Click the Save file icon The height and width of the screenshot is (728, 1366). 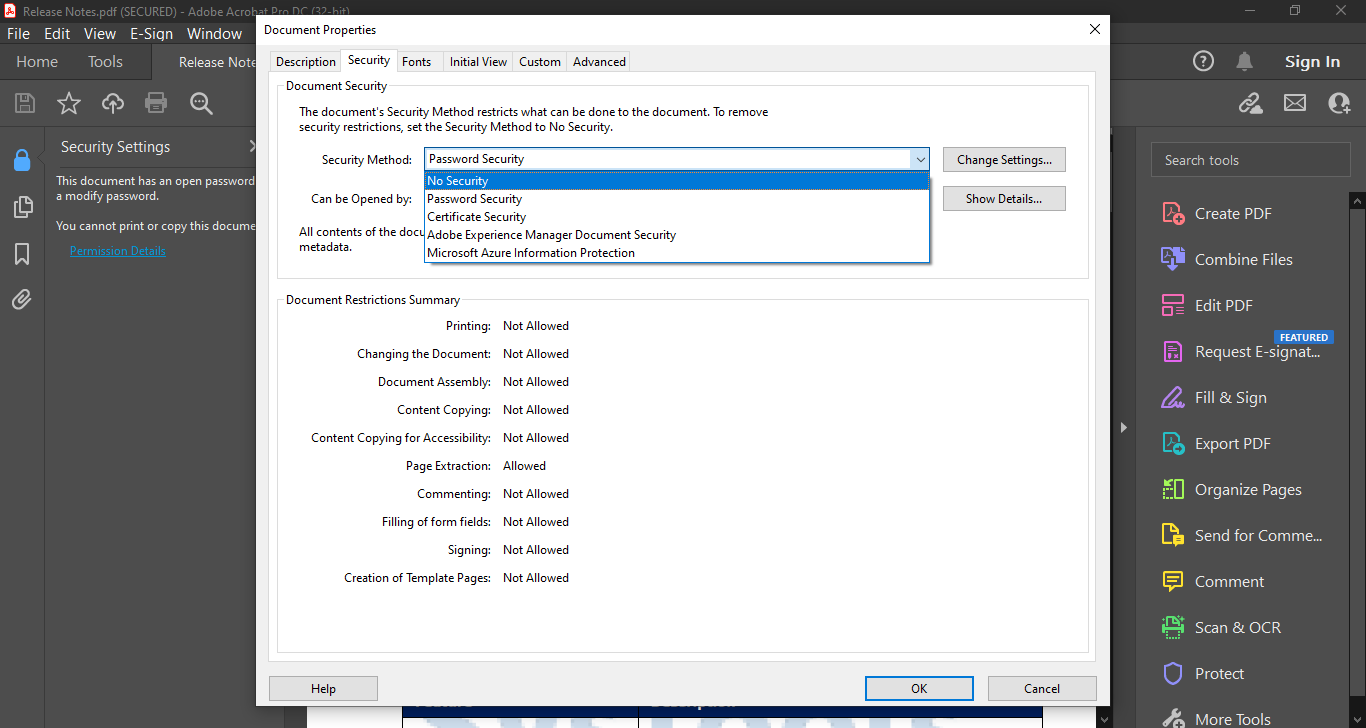click(25, 103)
